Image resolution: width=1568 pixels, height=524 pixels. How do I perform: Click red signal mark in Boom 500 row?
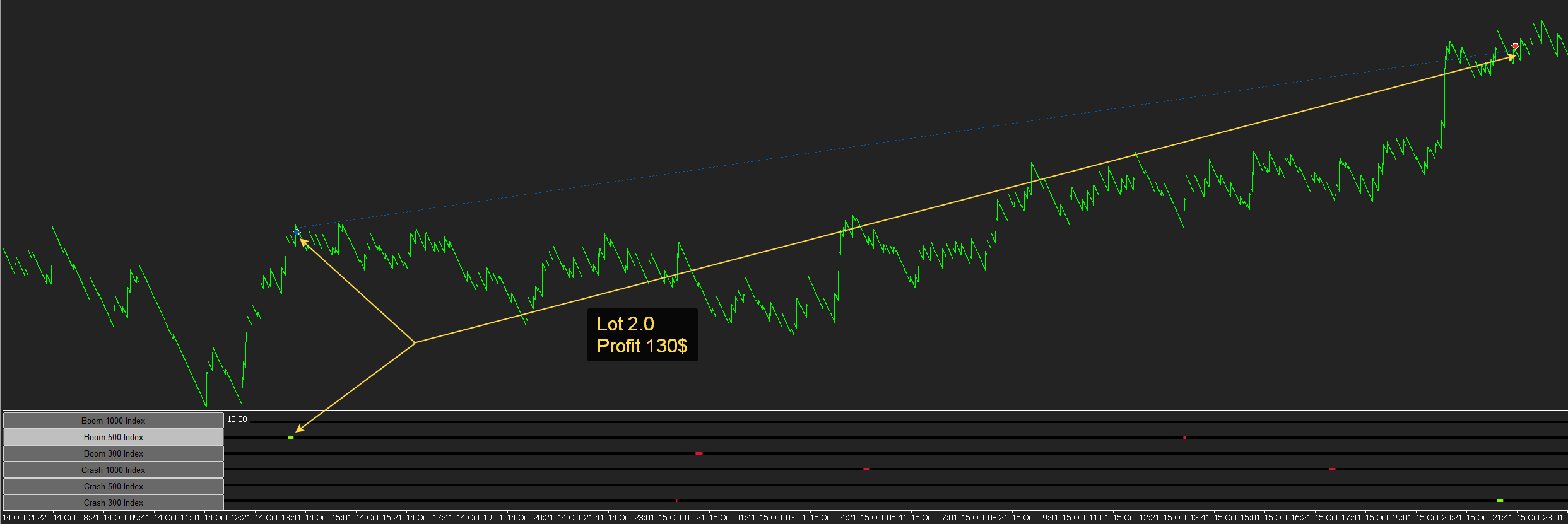(1184, 437)
